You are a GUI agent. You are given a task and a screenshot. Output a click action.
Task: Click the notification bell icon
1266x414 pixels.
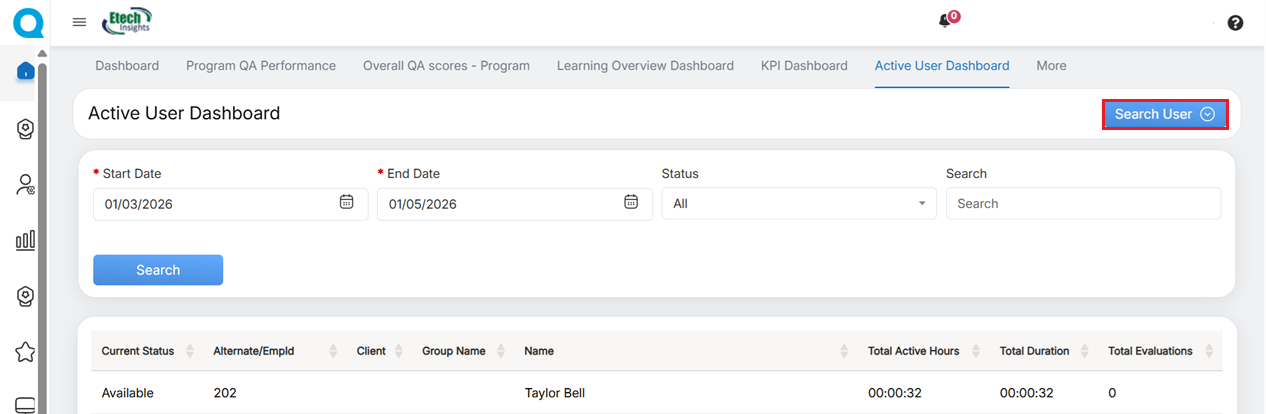click(944, 21)
